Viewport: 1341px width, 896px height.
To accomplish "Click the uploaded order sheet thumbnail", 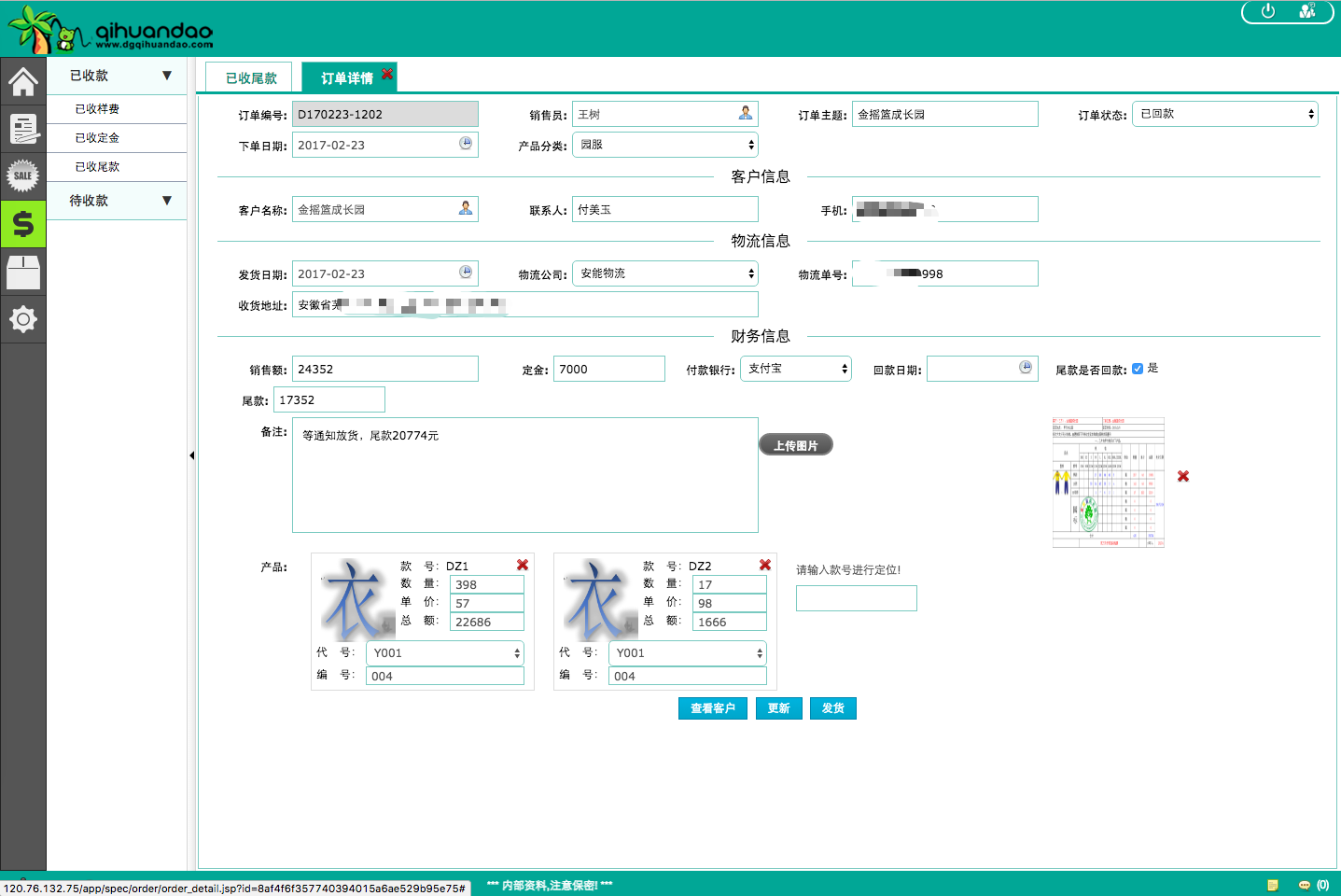I will point(1108,482).
